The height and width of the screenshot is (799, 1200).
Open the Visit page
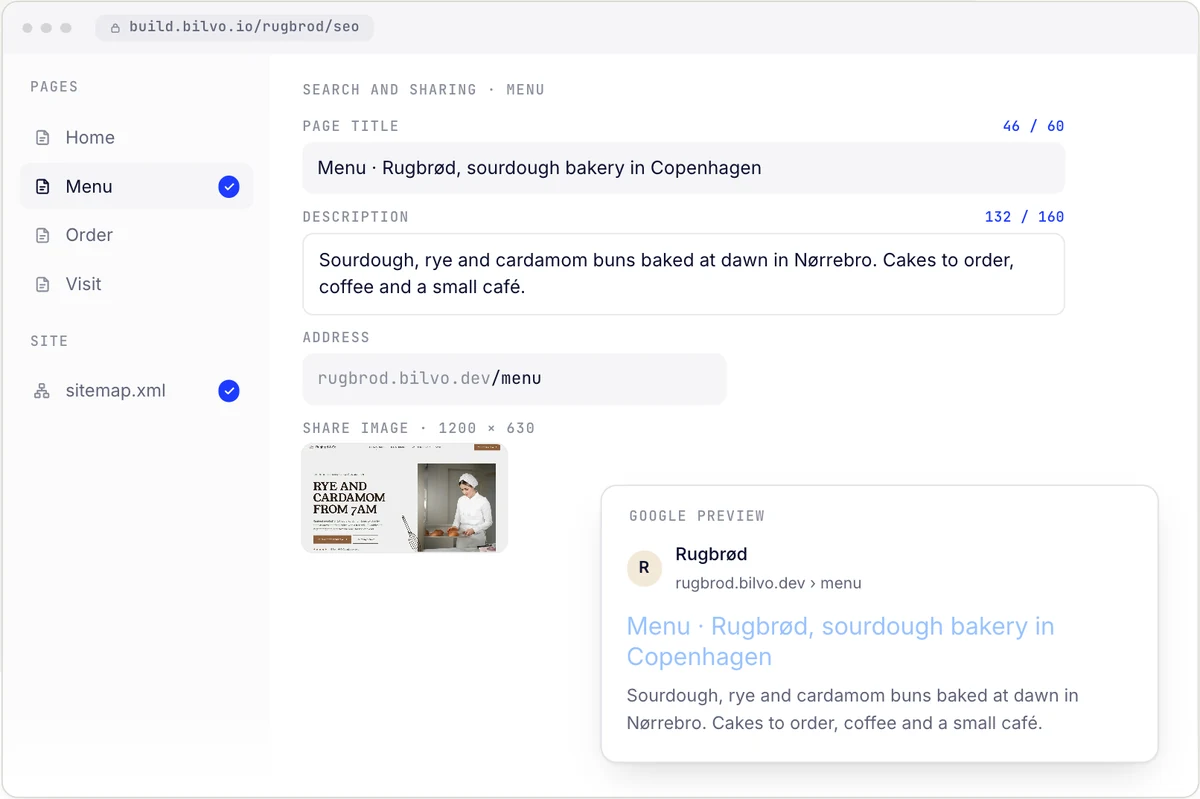136,285
